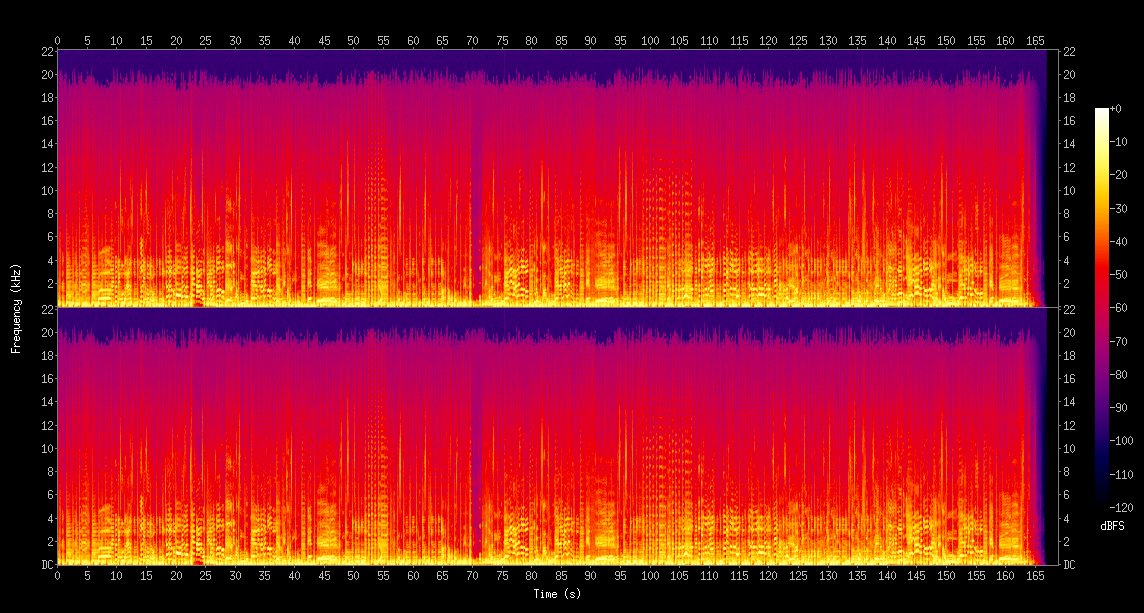This screenshot has height=613, width=1144.
Task: Select the "-50" color scale label
Action: click(x=1118, y=274)
